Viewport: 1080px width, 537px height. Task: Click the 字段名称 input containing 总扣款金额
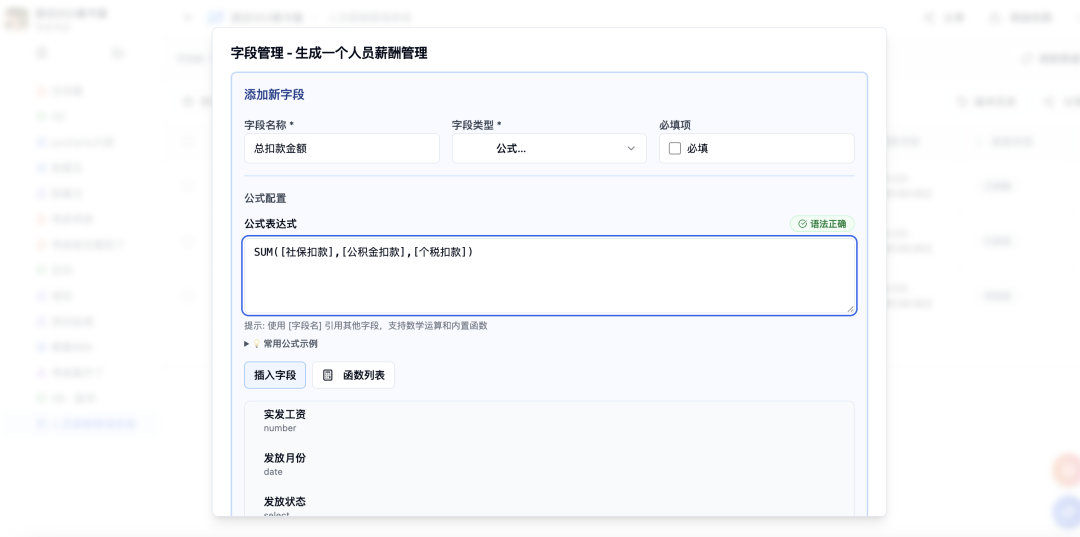click(x=342, y=148)
